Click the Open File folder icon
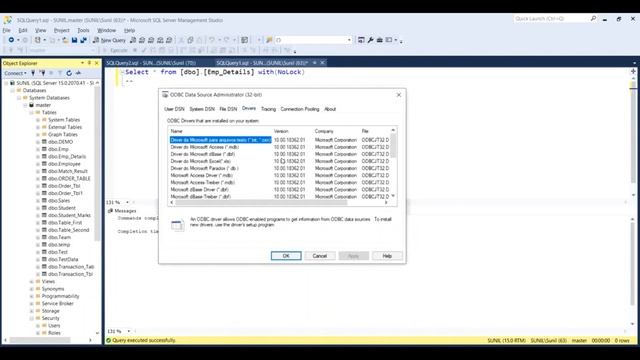The height and width of the screenshot is (360, 640). 65,40
